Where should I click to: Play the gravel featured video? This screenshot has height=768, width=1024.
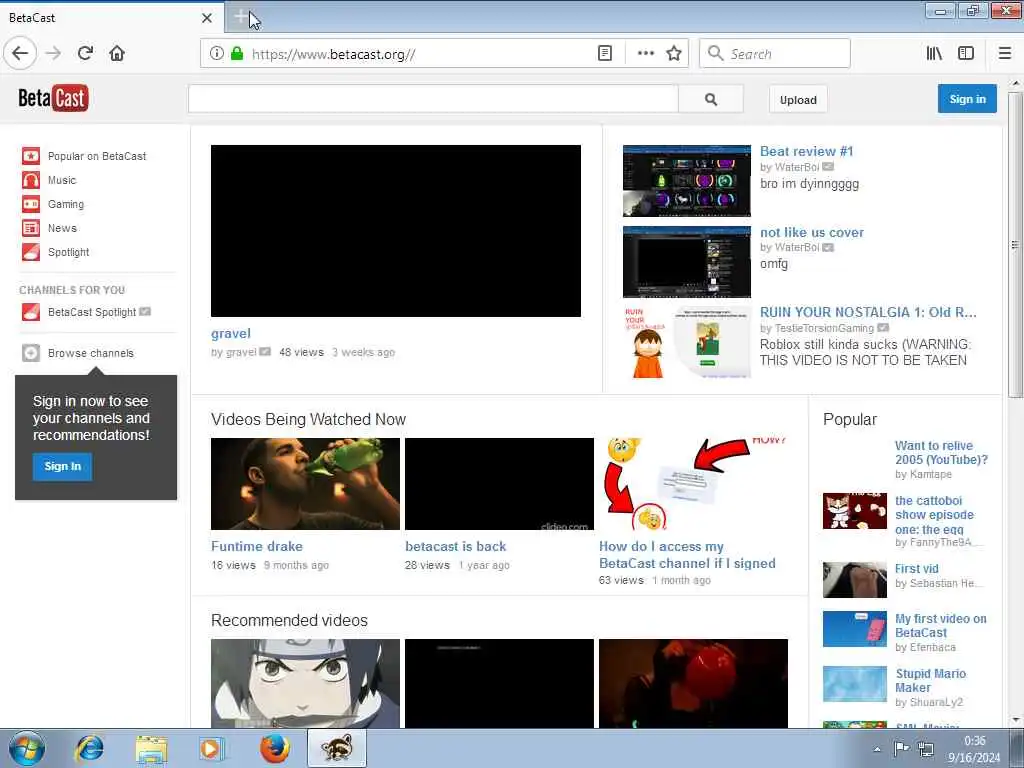click(x=396, y=231)
